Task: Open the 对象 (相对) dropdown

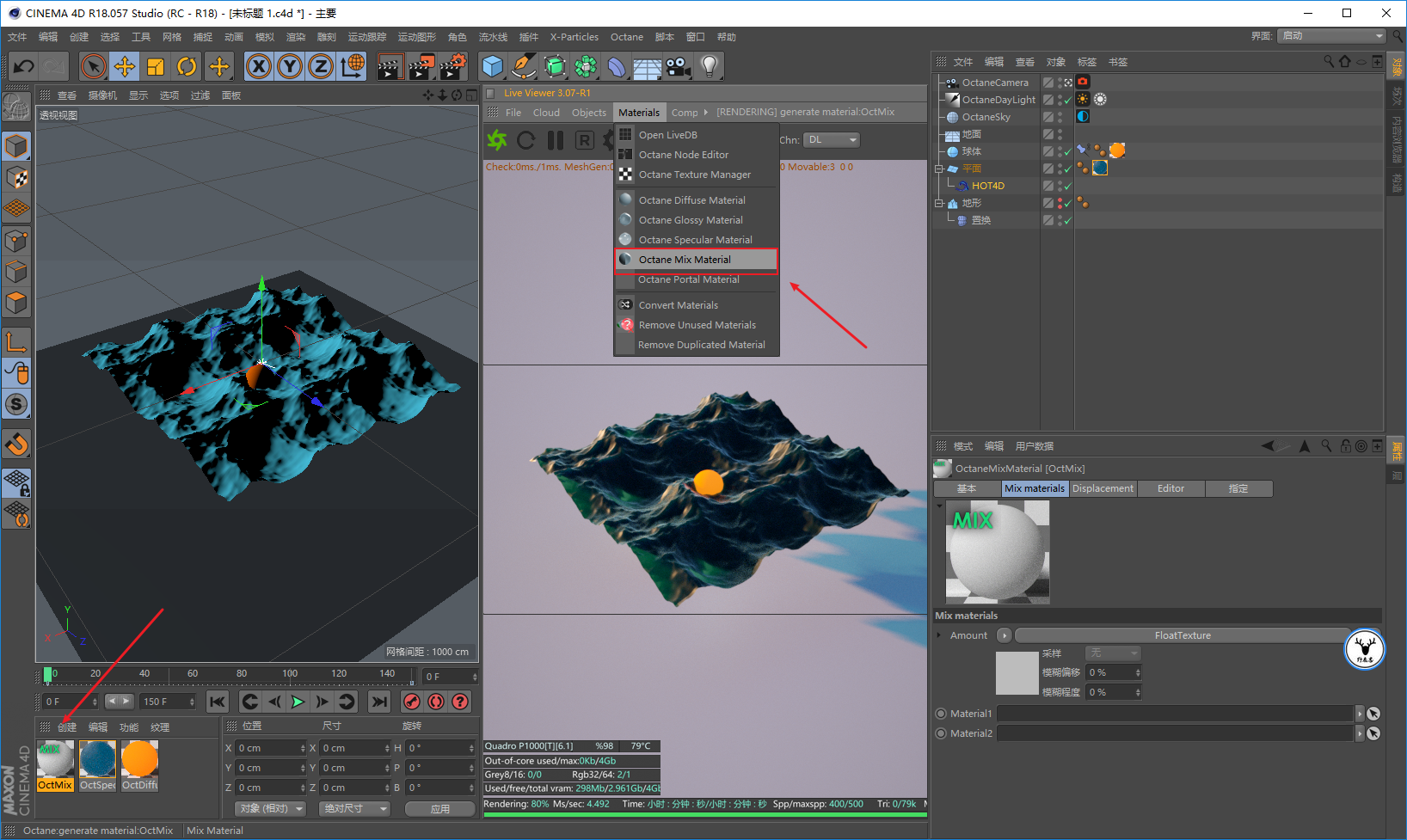Action: 271,809
